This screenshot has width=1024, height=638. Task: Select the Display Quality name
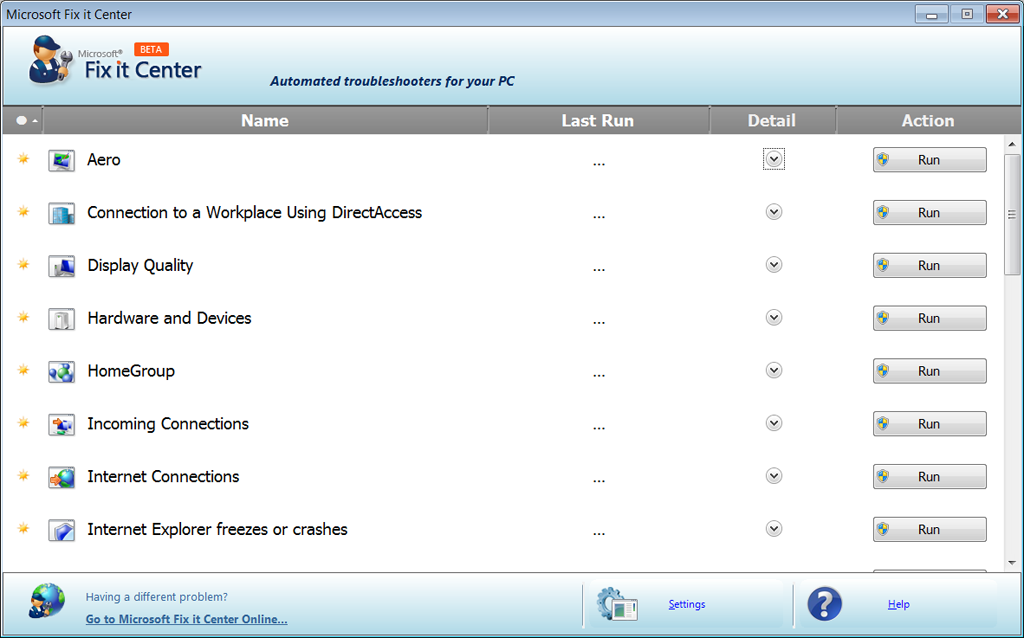[x=140, y=266]
